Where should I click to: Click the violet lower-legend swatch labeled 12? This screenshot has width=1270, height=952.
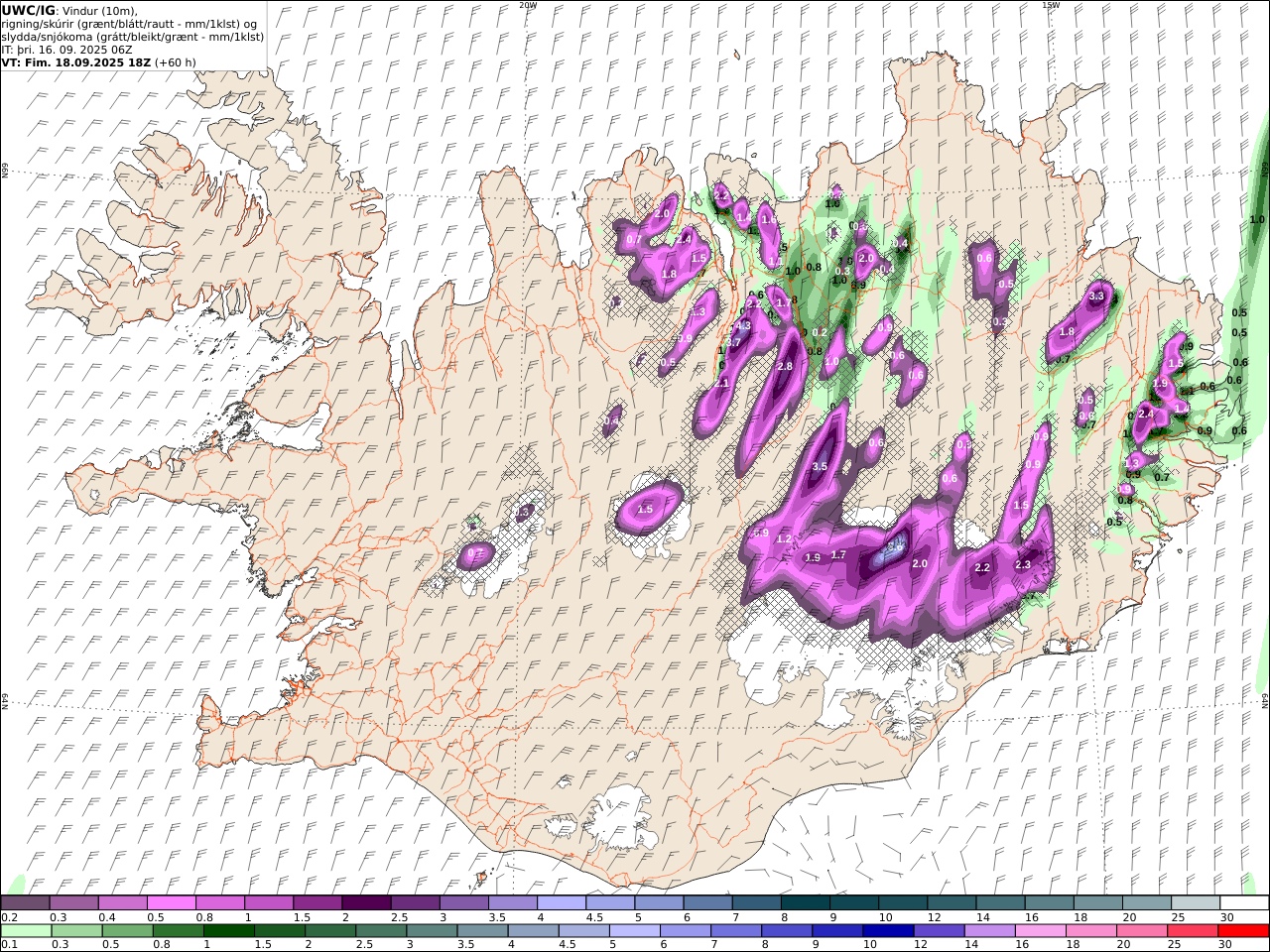click(939, 930)
